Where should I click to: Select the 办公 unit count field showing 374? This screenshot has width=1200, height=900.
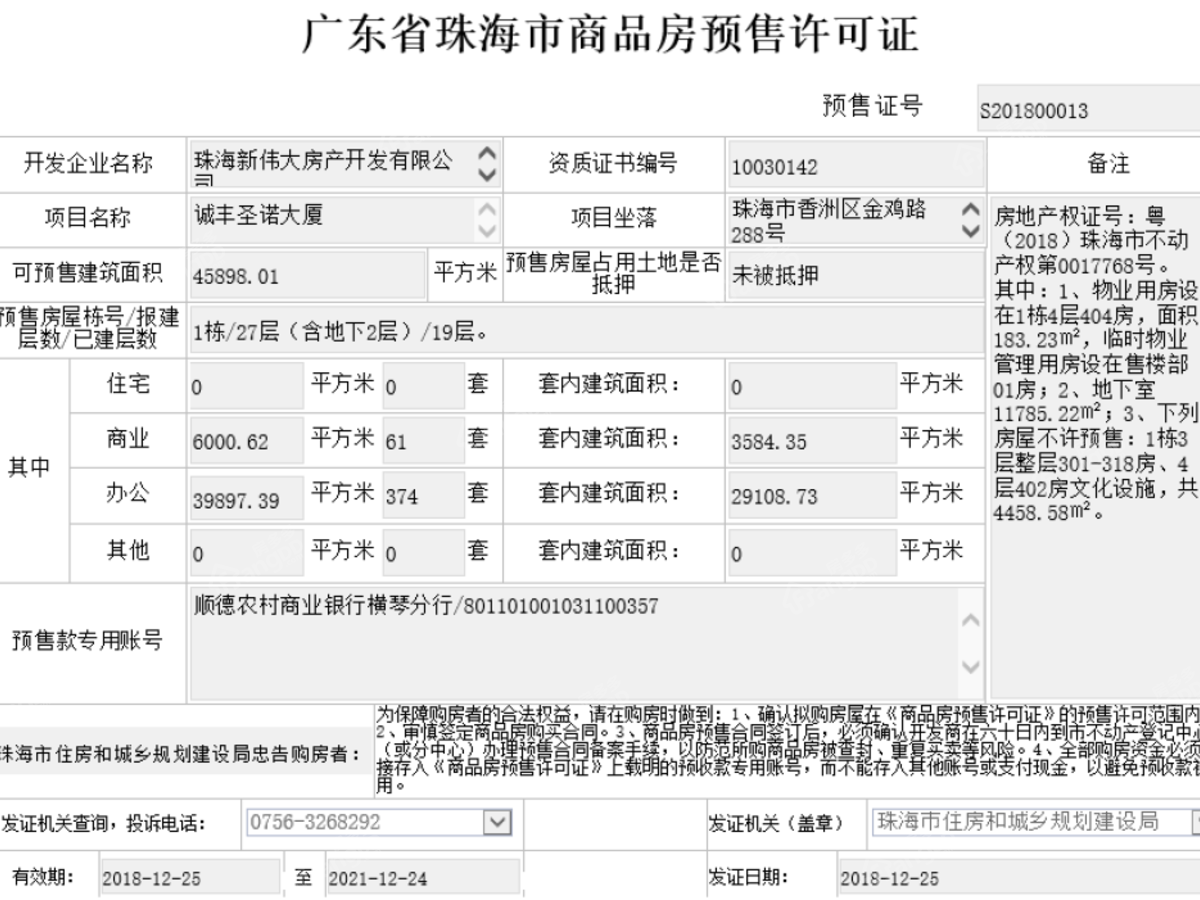423,497
